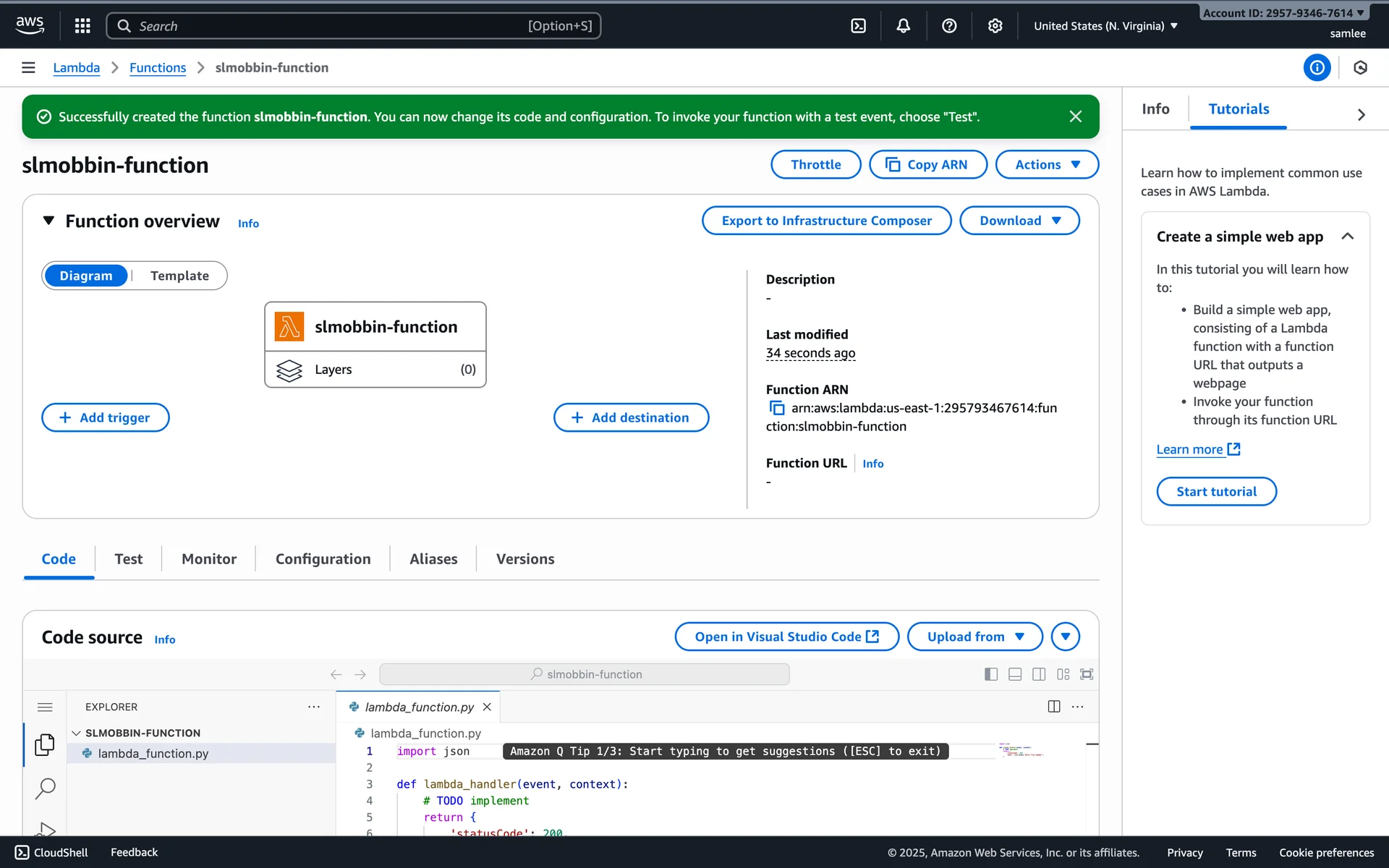Open CloudShell from the top bar icon

click(x=858, y=26)
